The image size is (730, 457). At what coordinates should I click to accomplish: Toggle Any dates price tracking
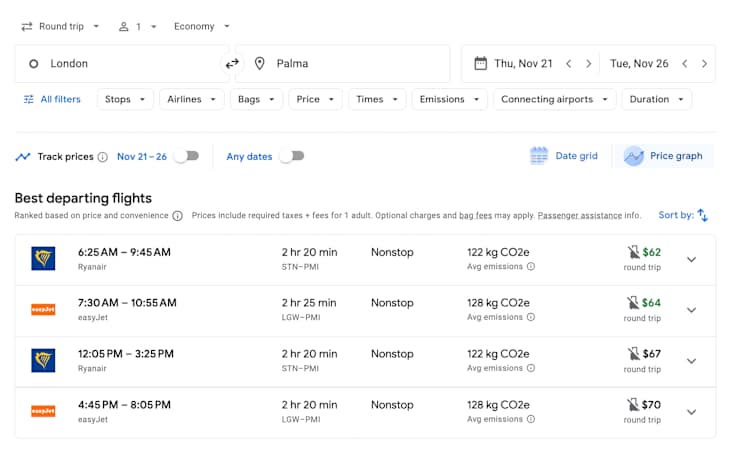click(291, 156)
